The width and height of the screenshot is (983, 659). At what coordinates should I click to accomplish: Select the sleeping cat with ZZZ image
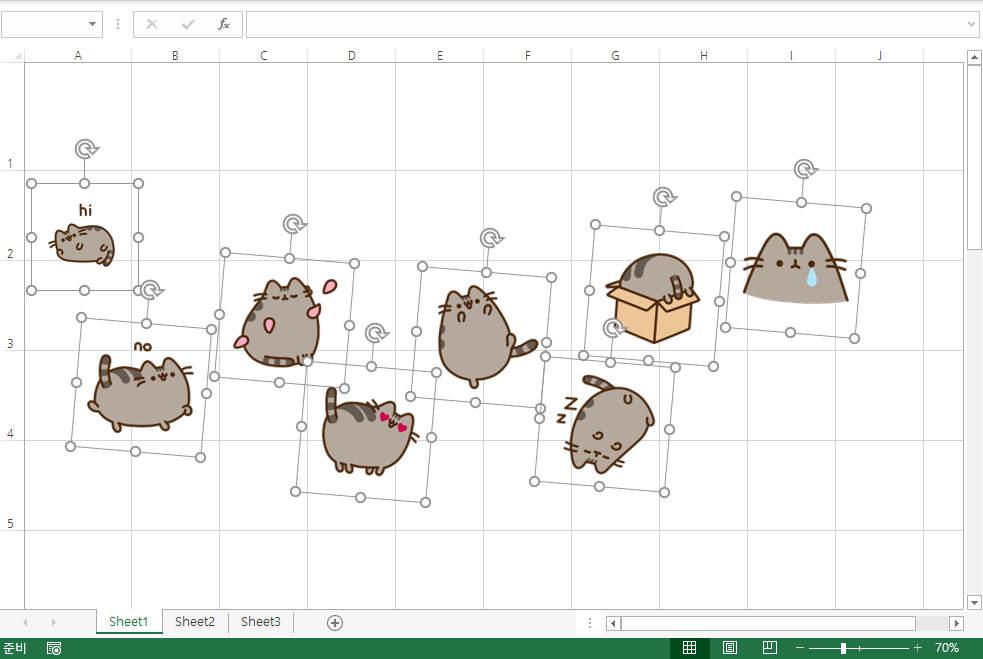tap(605, 425)
